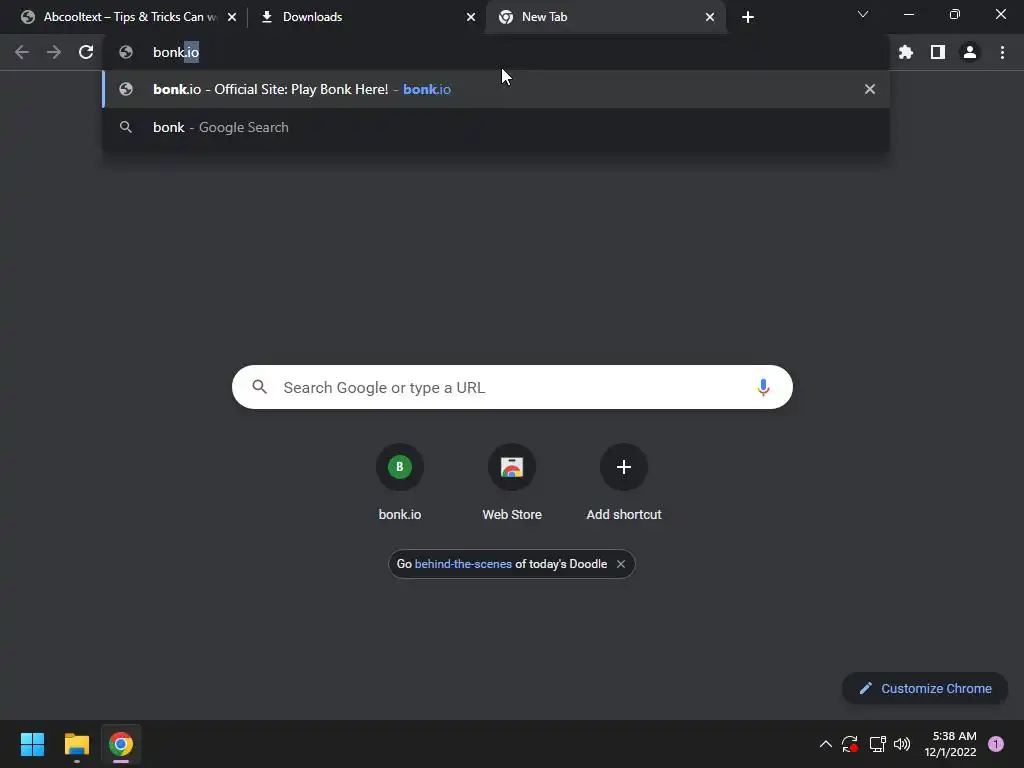Select the bonk.io Official Site suggestion
Viewport: 1024px width, 768px height.
click(x=496, y=89)
